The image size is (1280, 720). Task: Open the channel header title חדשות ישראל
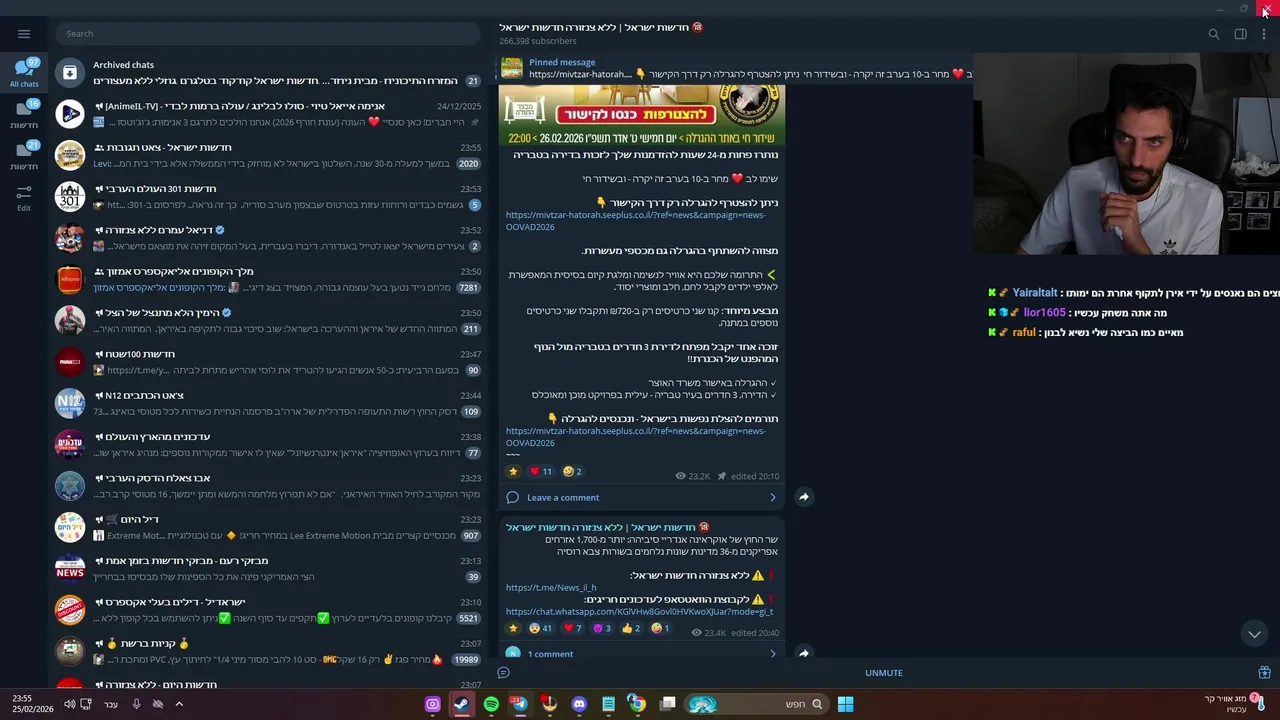601,27
